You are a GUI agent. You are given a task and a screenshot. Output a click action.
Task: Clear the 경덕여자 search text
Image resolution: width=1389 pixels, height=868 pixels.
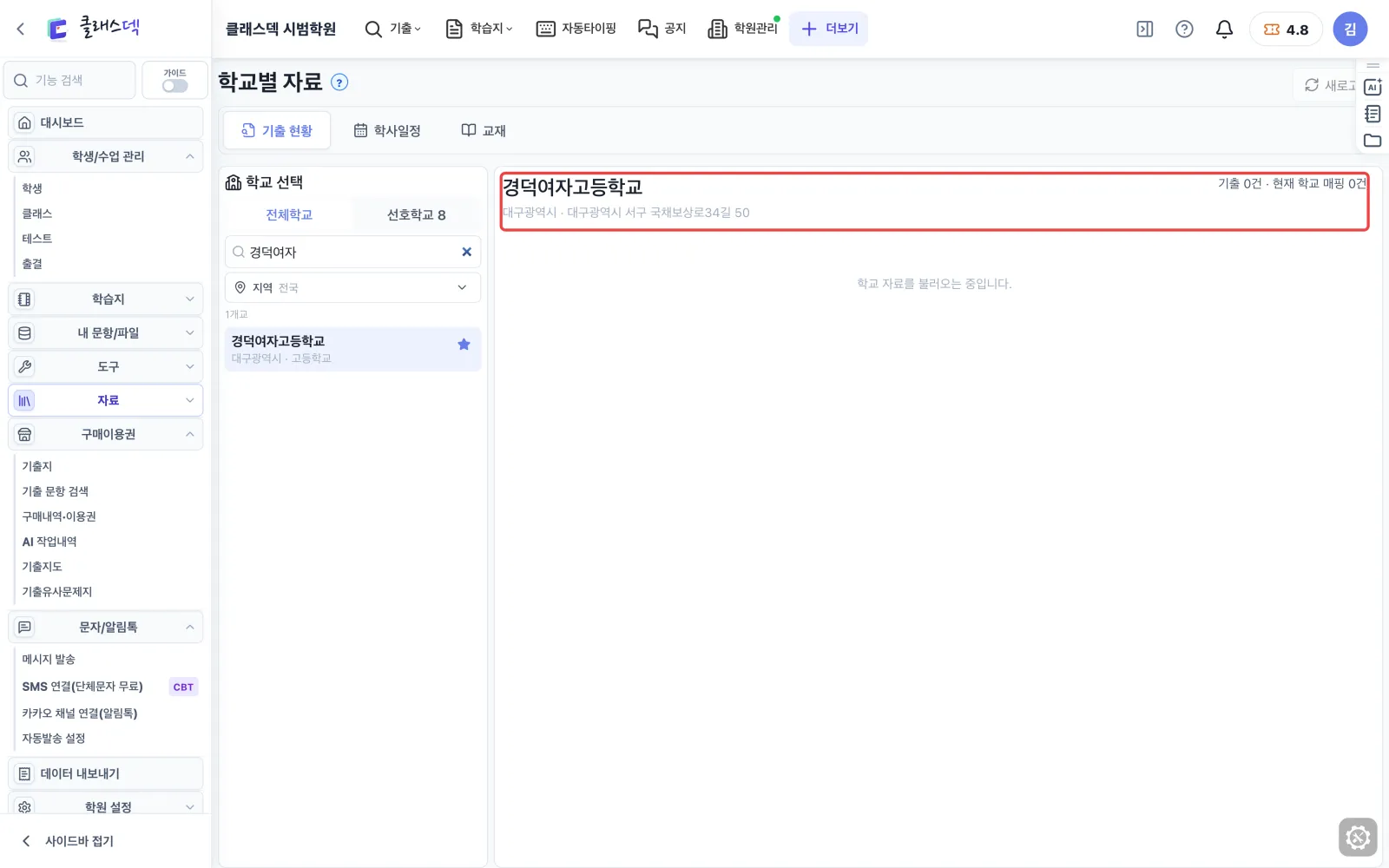pyautogui.click(x=466, y=252)
